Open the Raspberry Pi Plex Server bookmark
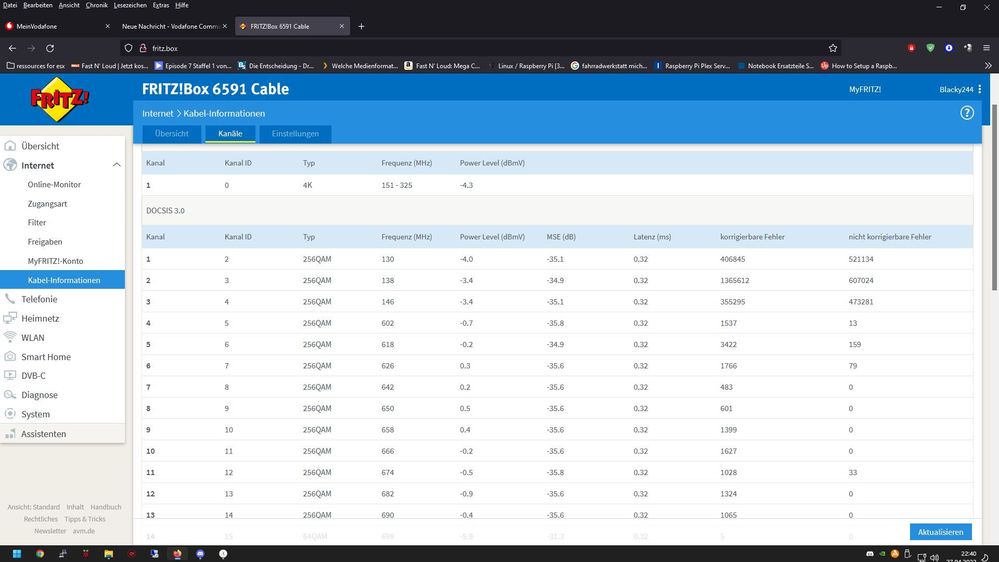The image size is (999, 562). [692, 66]
